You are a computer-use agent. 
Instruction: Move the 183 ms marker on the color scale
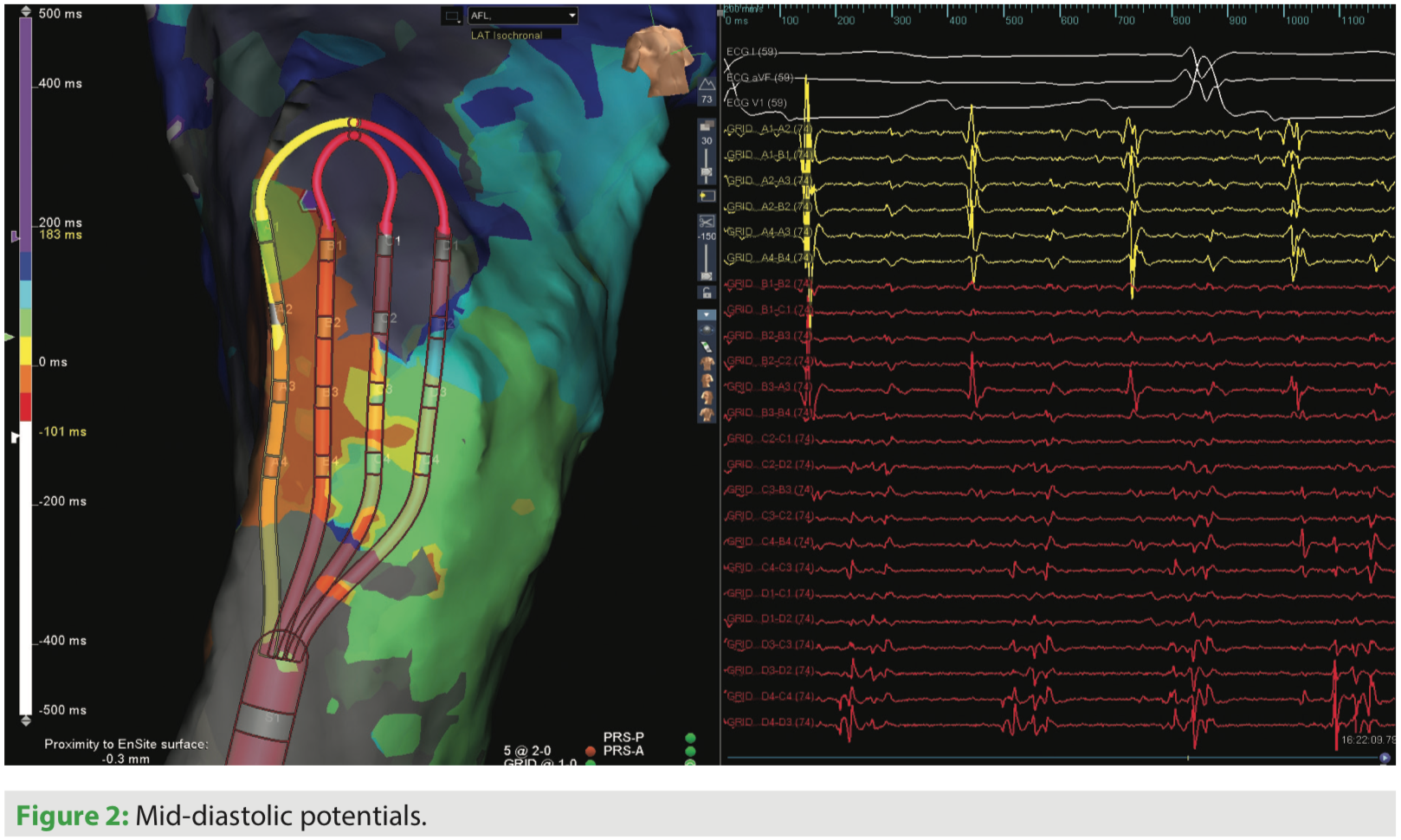(14, 235)
